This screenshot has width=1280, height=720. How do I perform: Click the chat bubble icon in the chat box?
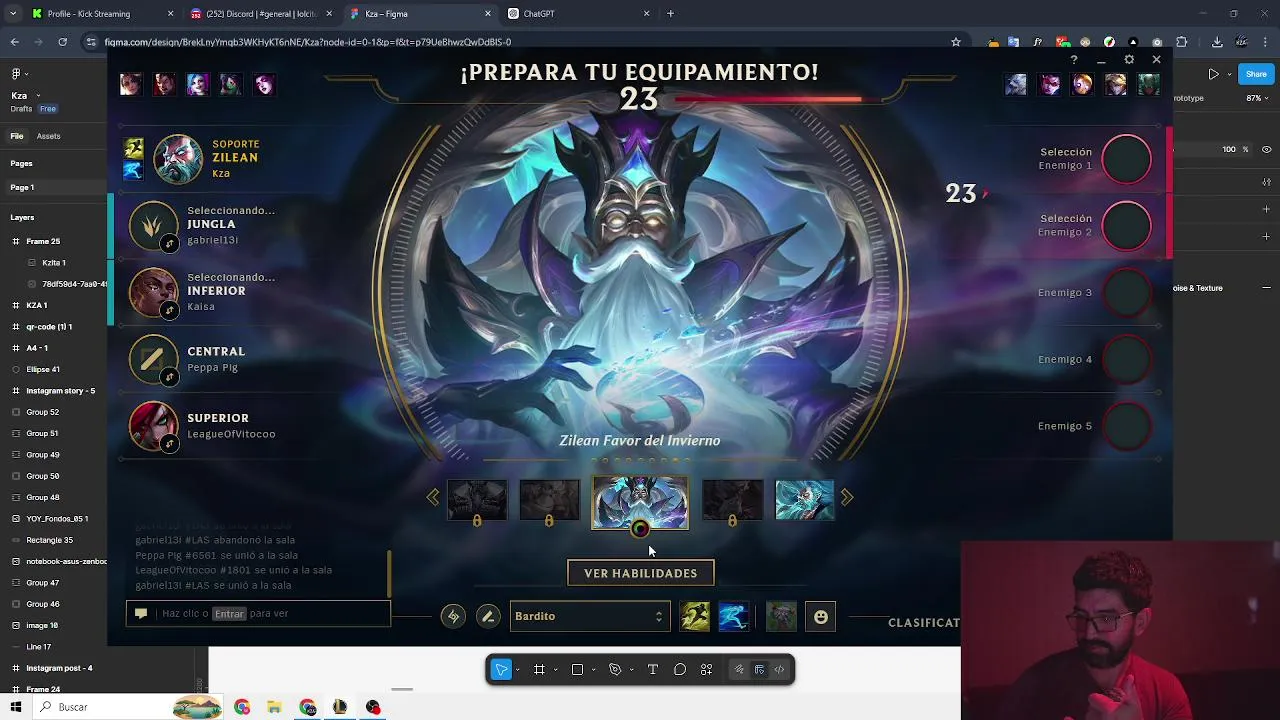pos(141,613)
